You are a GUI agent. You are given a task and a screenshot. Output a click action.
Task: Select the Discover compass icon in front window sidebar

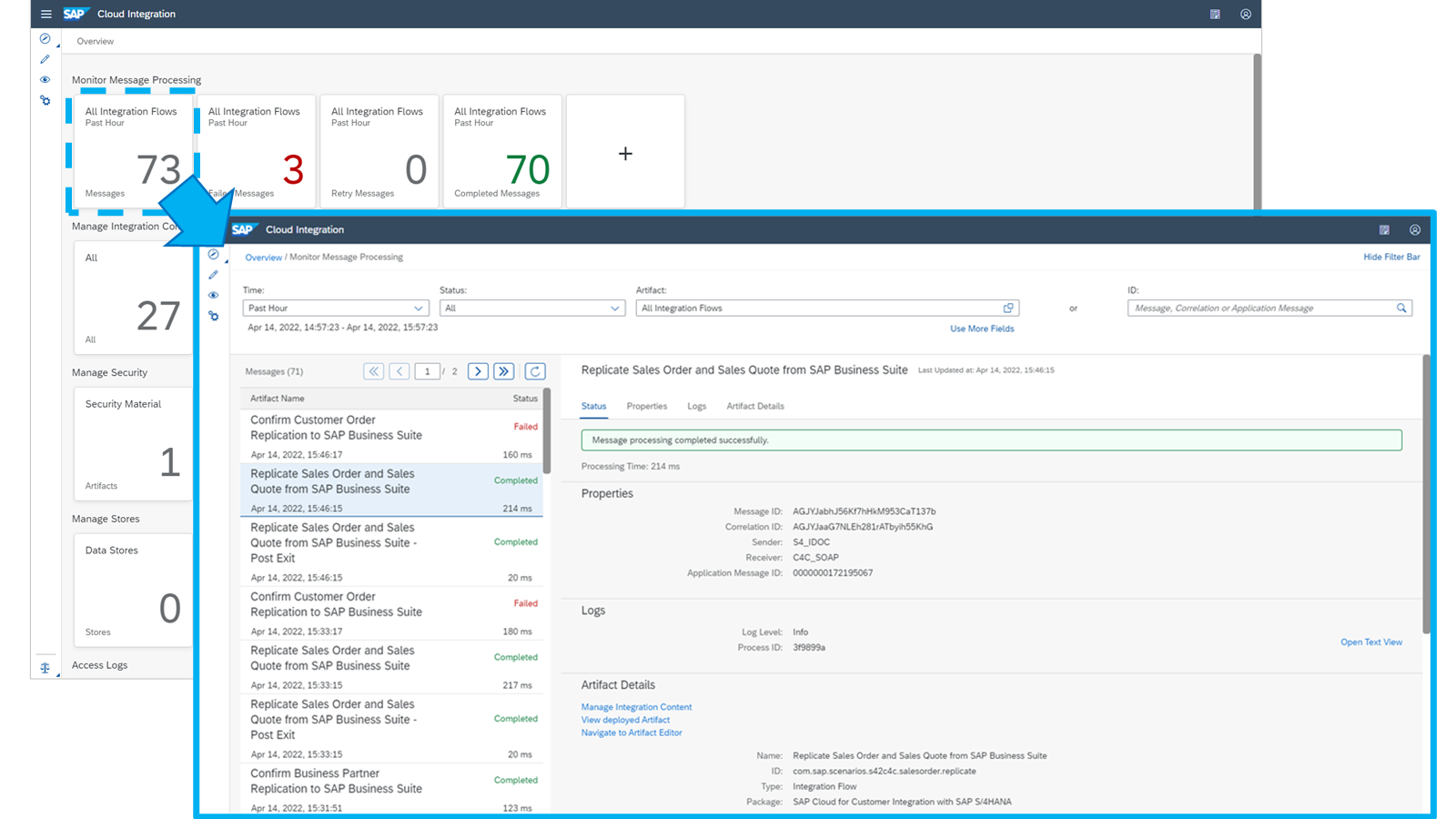tap(213, 255)
